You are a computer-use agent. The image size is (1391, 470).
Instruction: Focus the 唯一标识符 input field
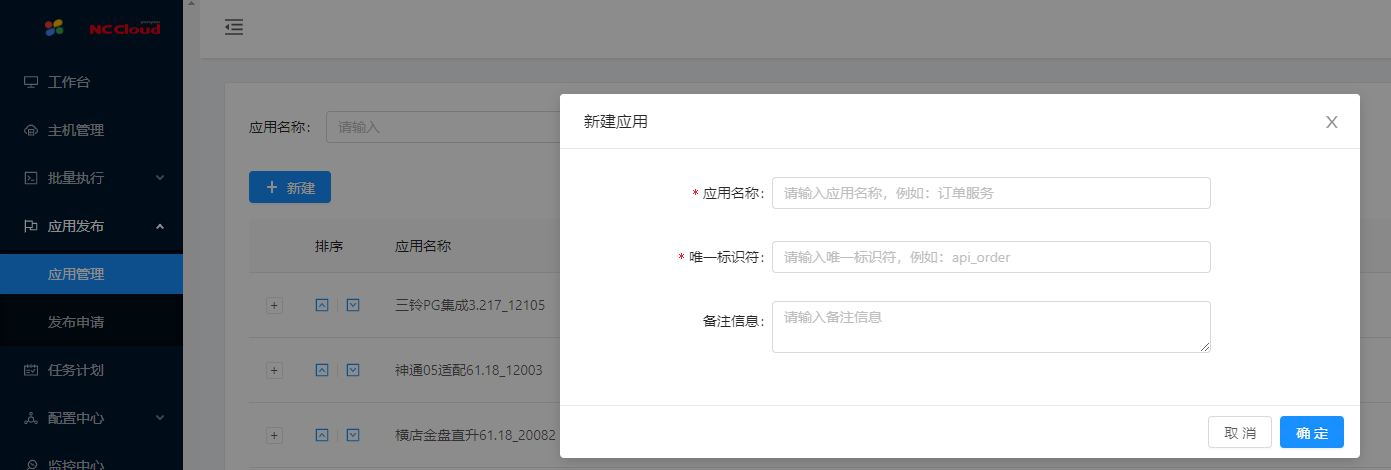click(x=991, y=257)
